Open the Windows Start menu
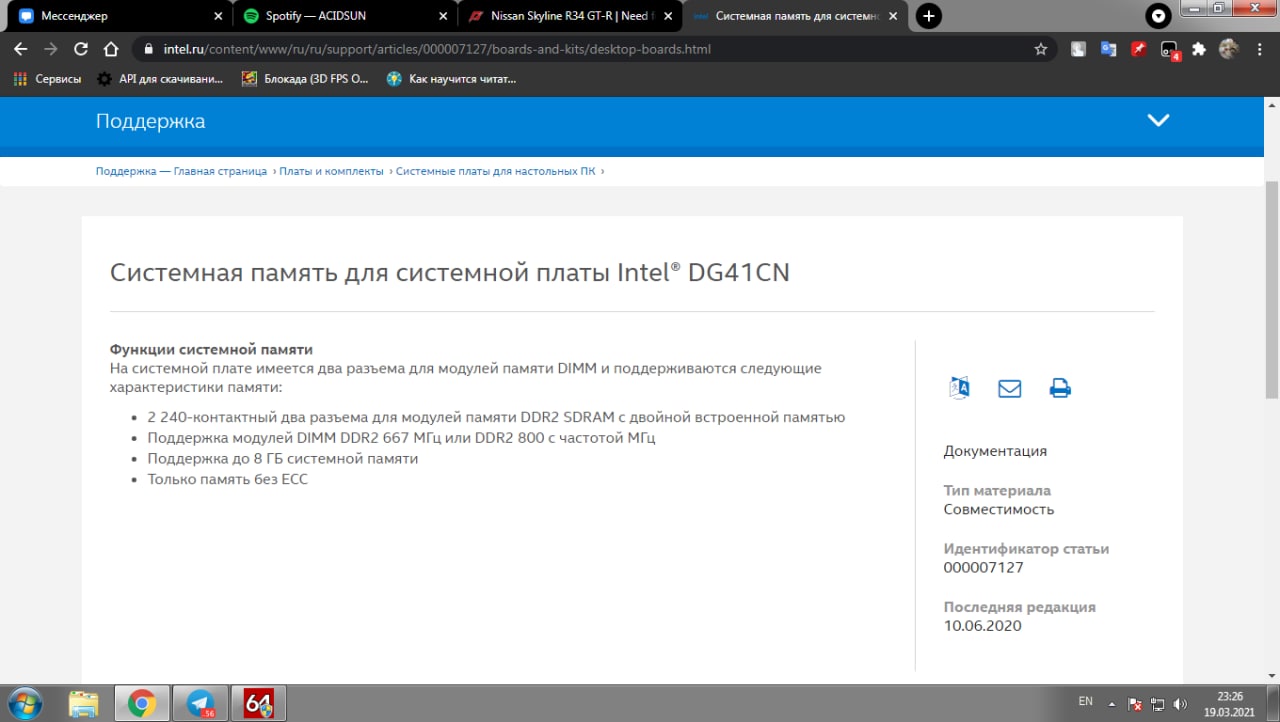 (23, 704)
